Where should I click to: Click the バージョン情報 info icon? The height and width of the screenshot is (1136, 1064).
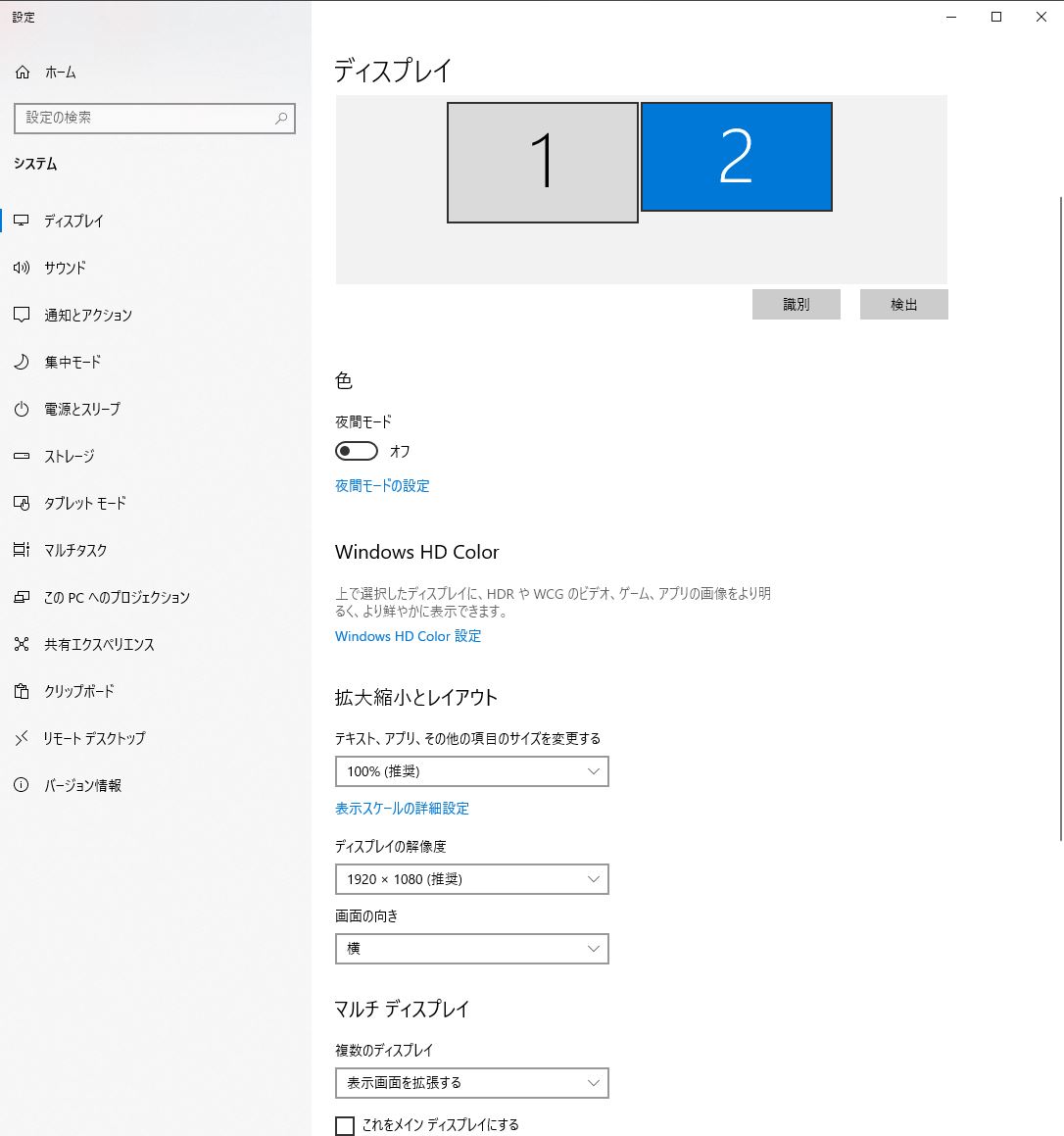22,785
